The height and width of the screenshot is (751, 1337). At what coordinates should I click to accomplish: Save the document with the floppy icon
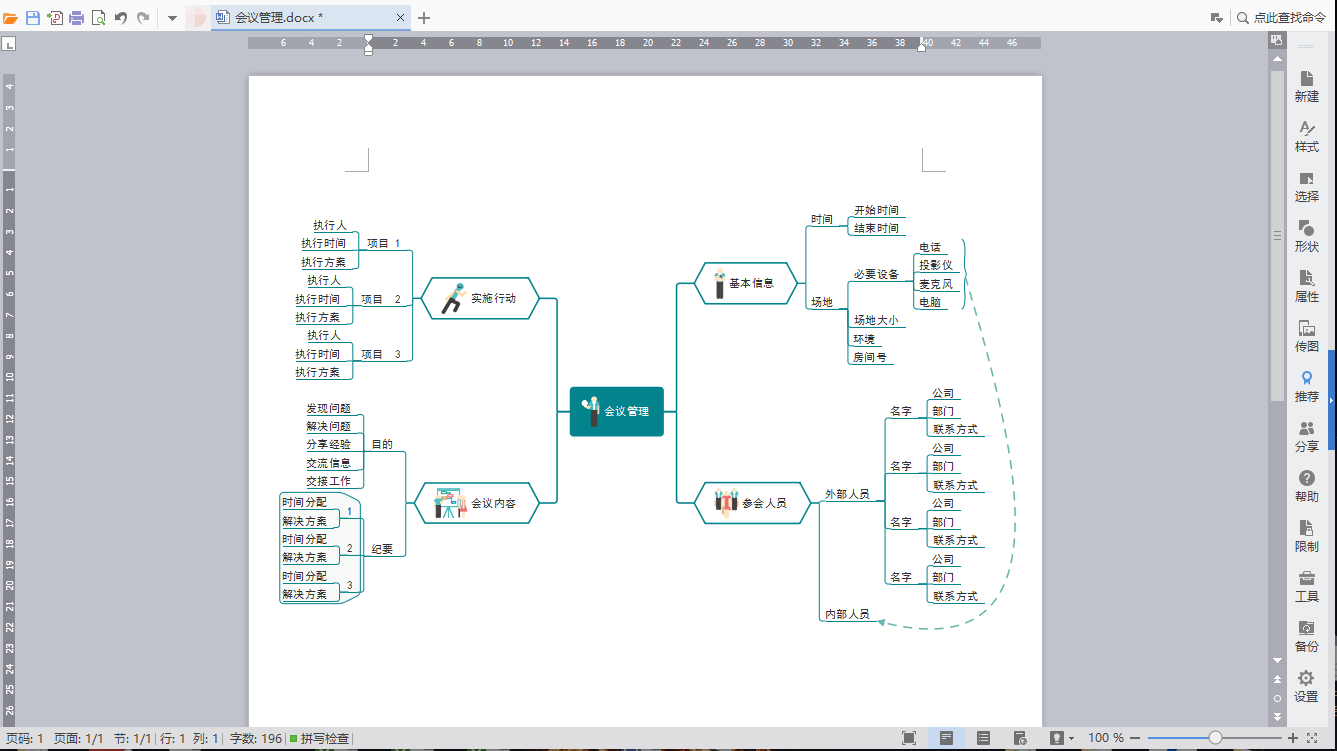[x=32, y=17]
